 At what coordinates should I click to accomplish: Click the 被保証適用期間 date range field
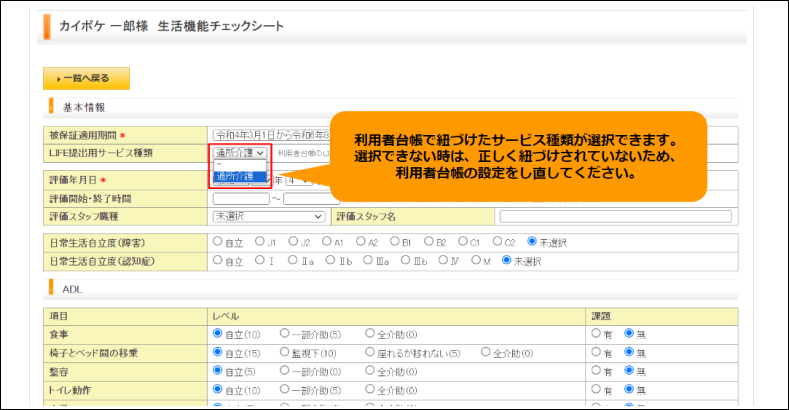[272, 135]
